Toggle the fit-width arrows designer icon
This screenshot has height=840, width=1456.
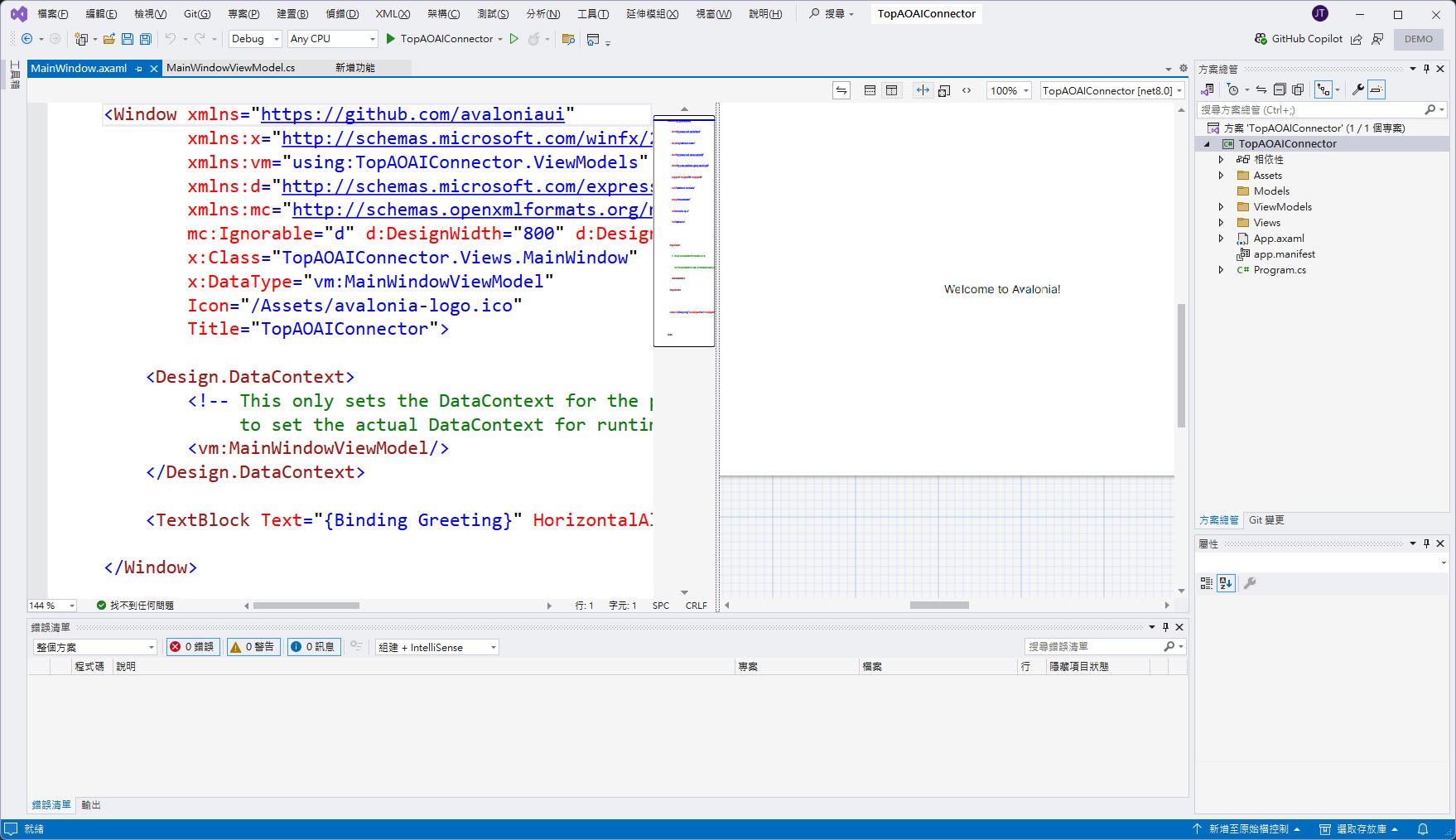point(922,90)
